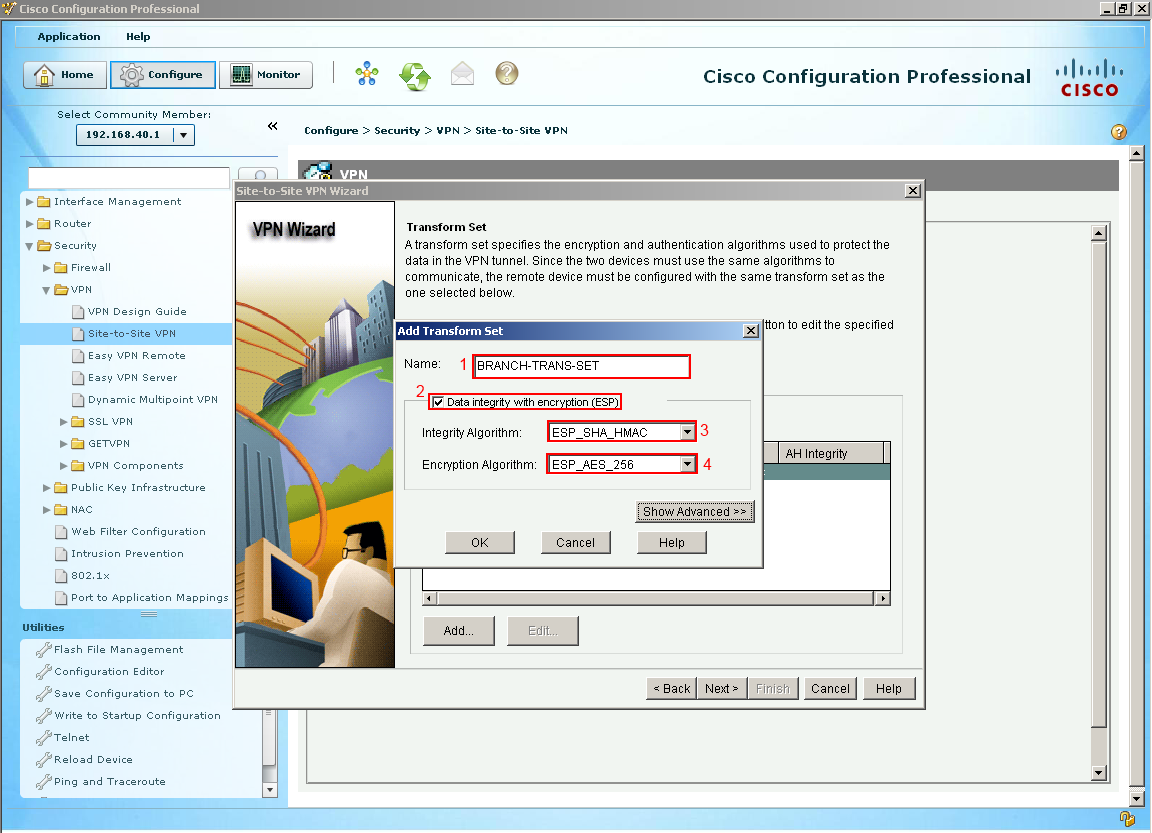Click the wizard Next > button
The width and height of the screenshot is (1152, 833).
(x=721, y=689)
